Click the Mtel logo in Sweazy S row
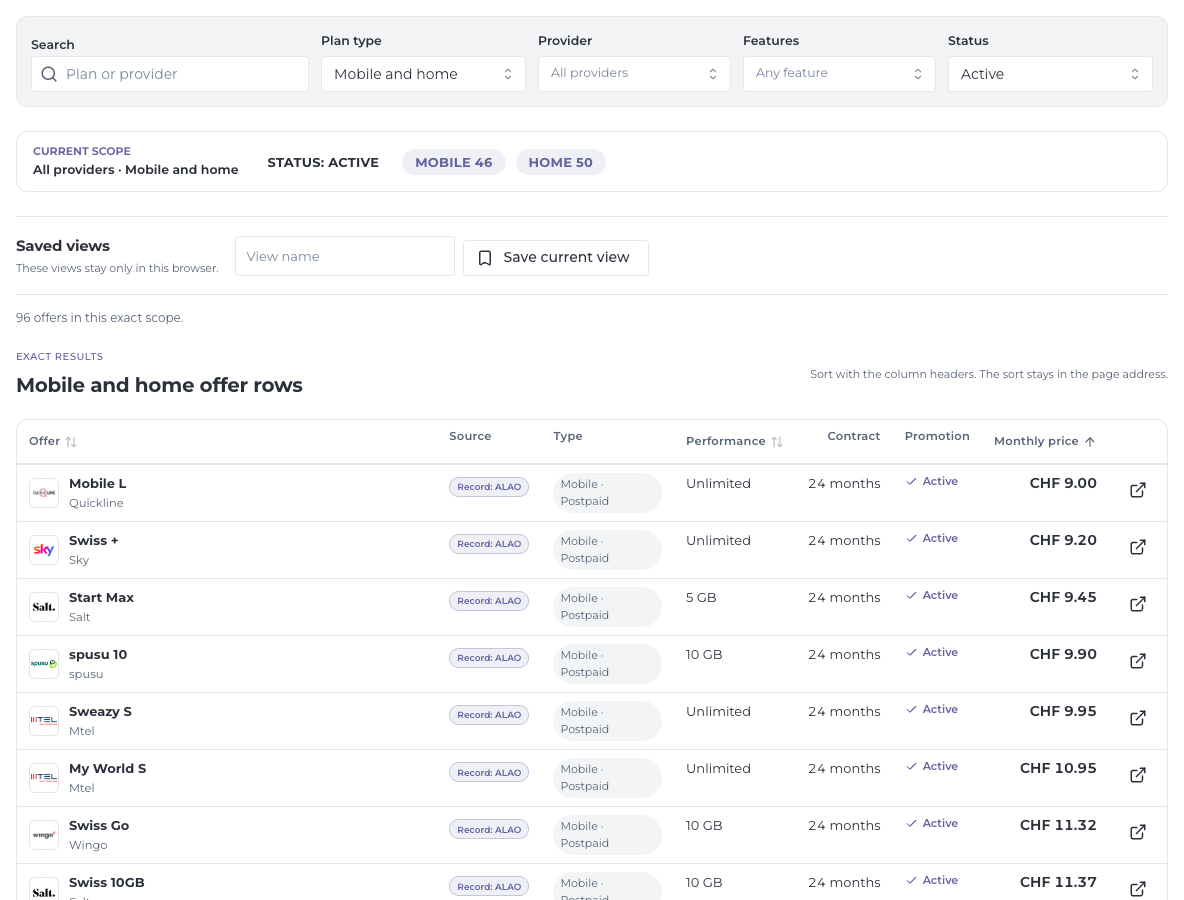Image resolution: width=1184 pixels, height=900 pixels. [44, 721]
